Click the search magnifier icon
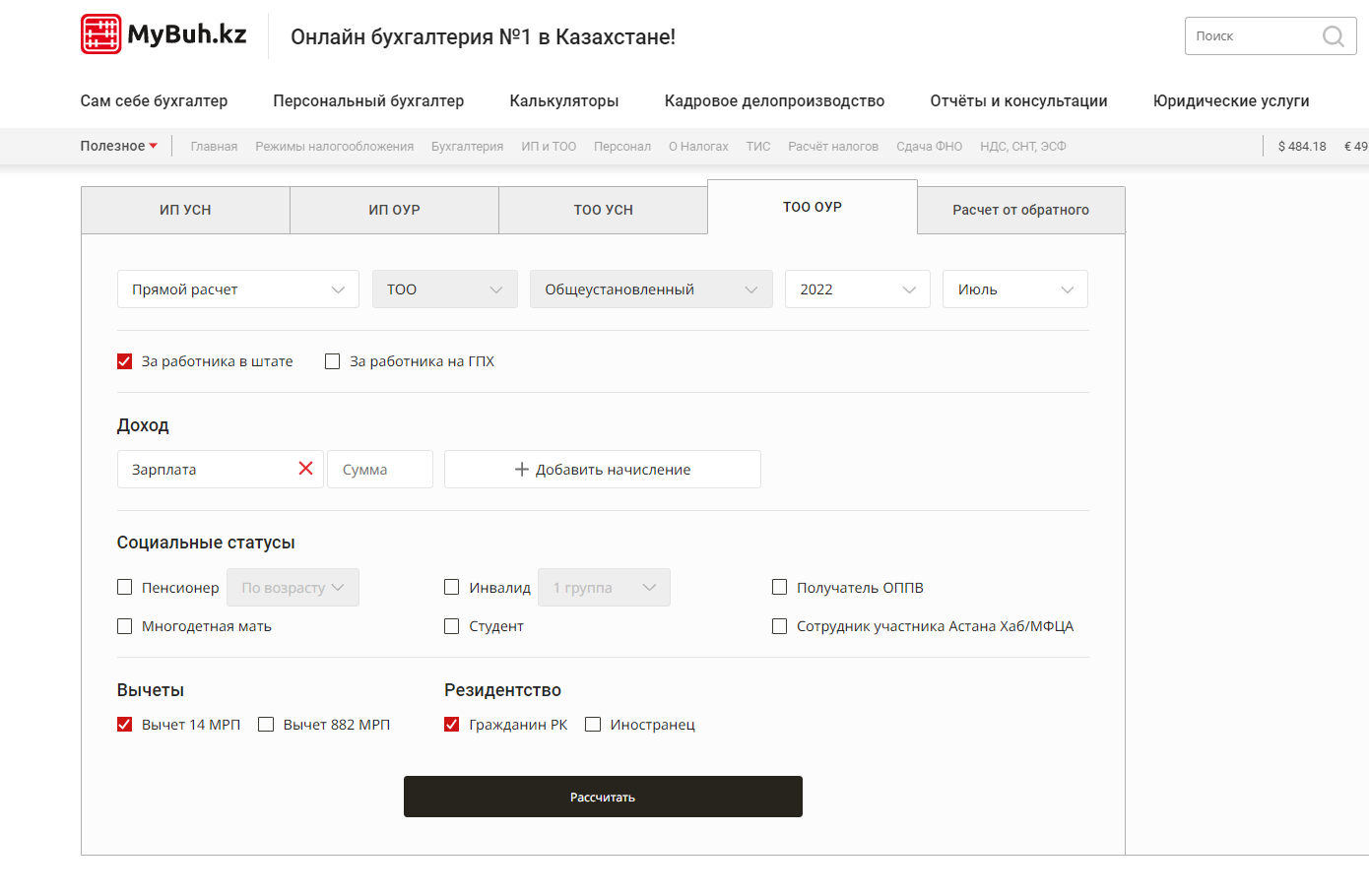The image size is (1369, 896). click(x=1333, y=36)
